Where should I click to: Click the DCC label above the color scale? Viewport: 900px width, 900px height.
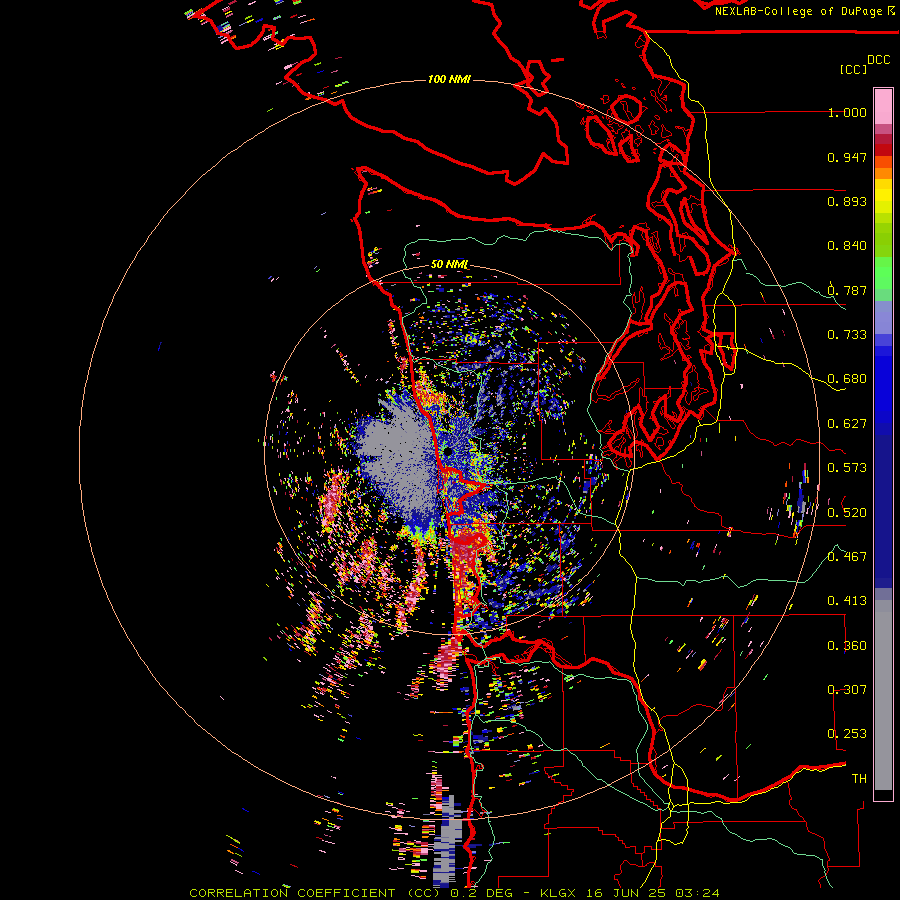[x=879, y=60]
